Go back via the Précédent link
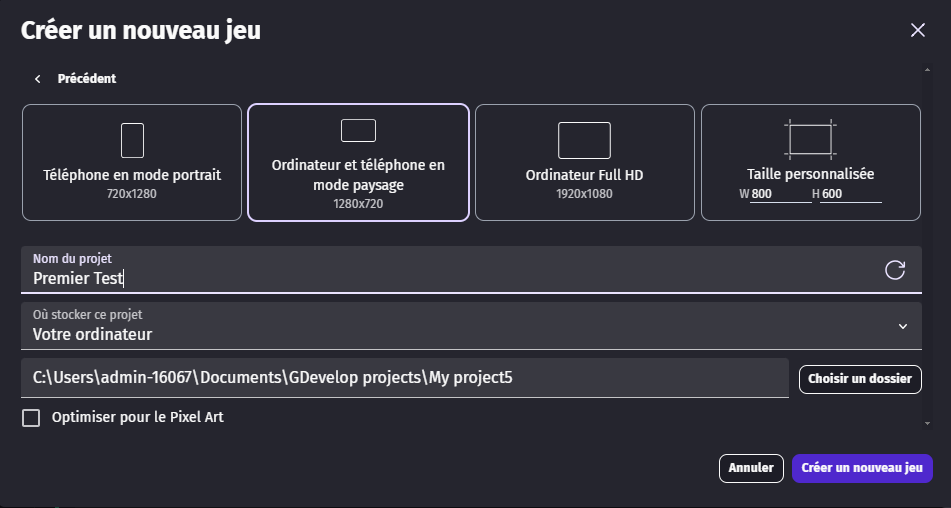Image resolution: width=951 pixels, height=508 pixels. (86, 79)
